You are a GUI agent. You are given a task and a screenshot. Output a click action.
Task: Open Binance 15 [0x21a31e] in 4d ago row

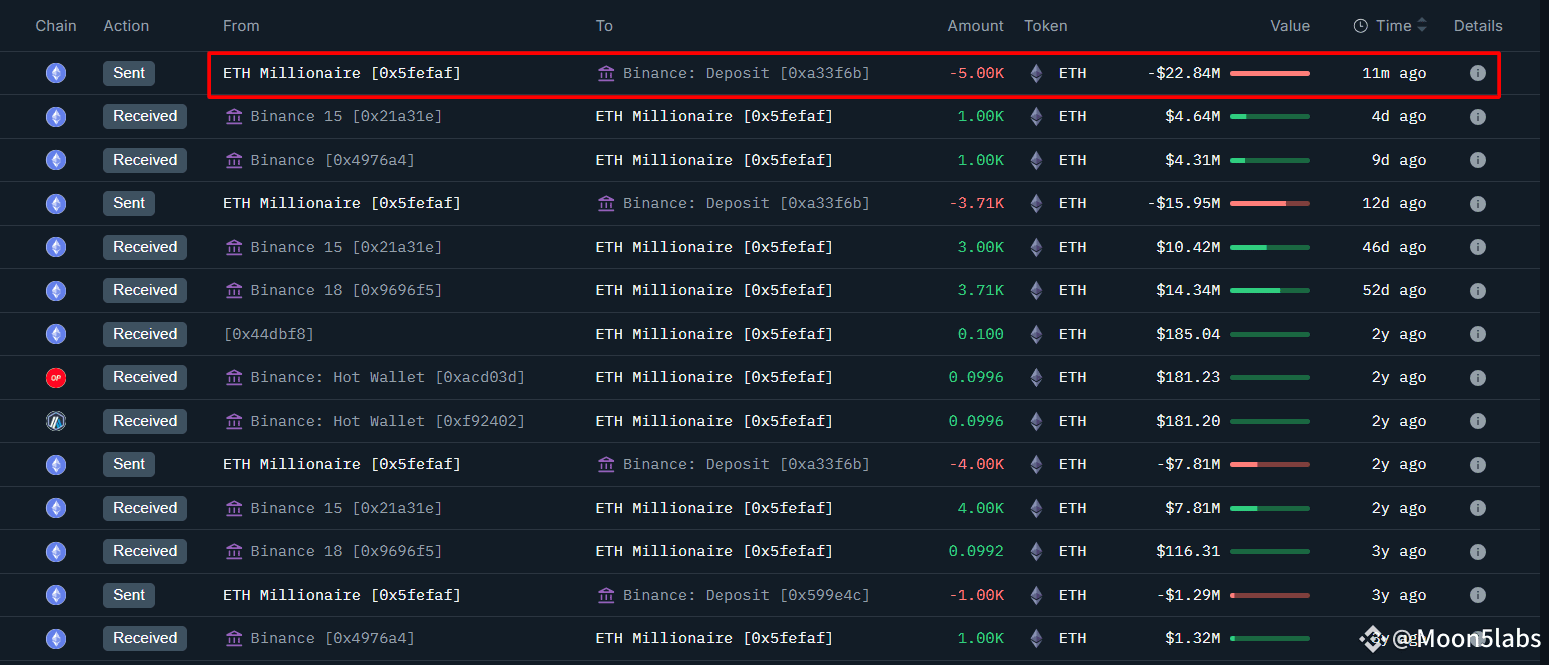pyautogui.click(x=346, y=116)
